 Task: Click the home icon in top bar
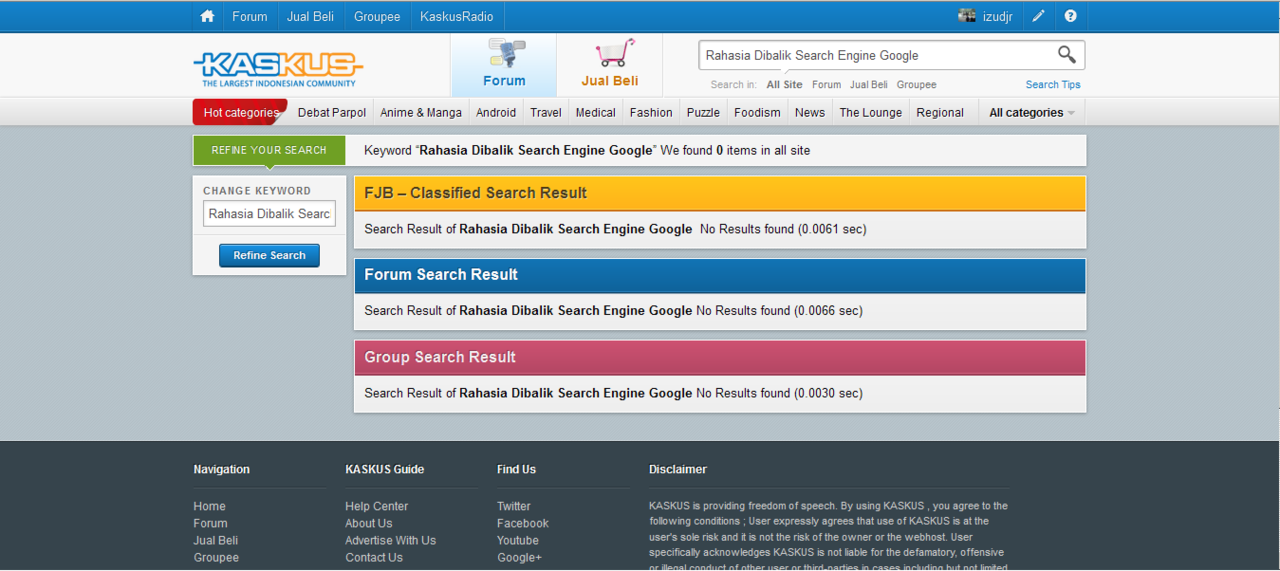(x=207, y=16)
